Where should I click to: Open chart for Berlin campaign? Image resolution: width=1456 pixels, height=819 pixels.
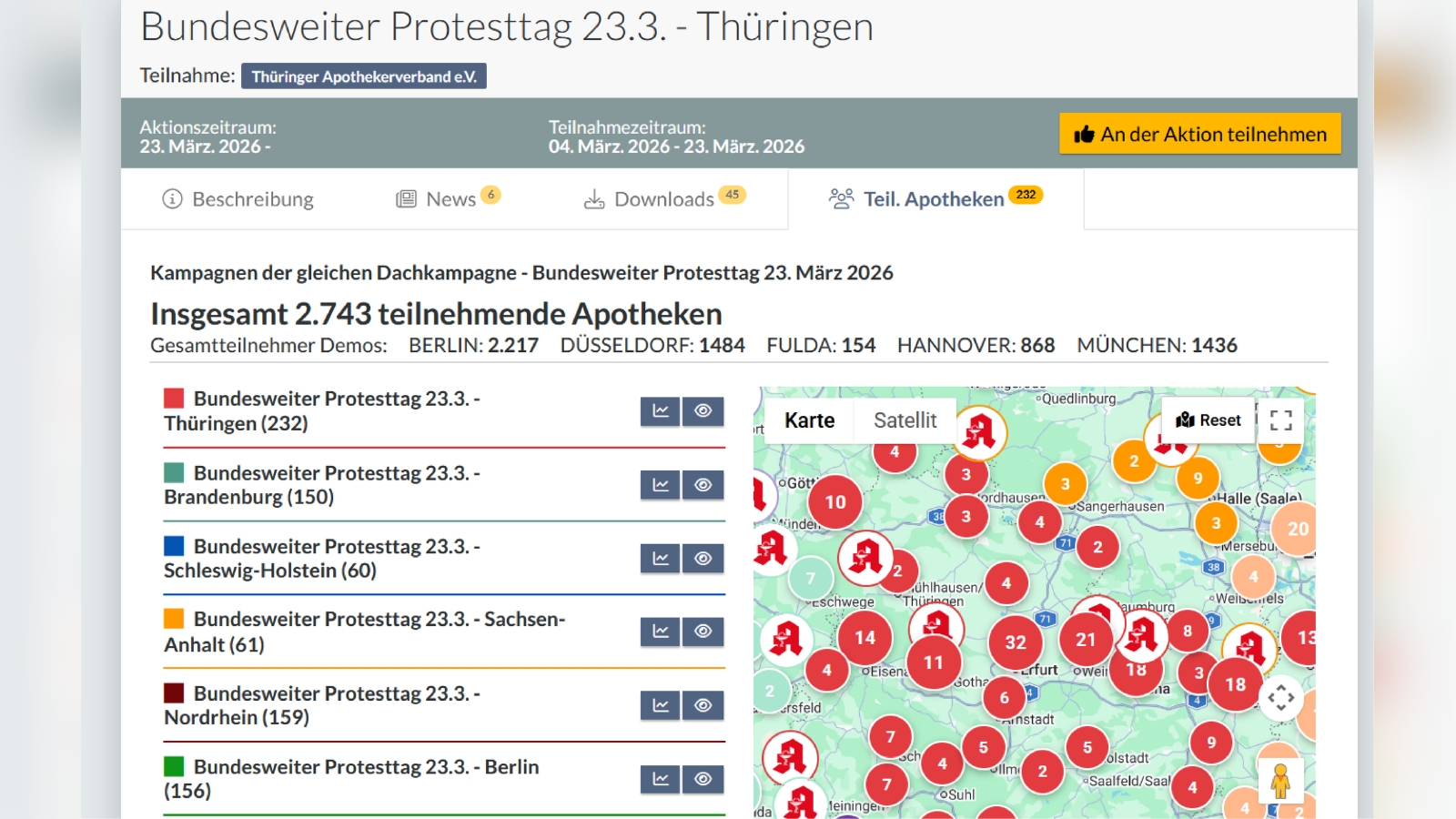pos(660,779)
